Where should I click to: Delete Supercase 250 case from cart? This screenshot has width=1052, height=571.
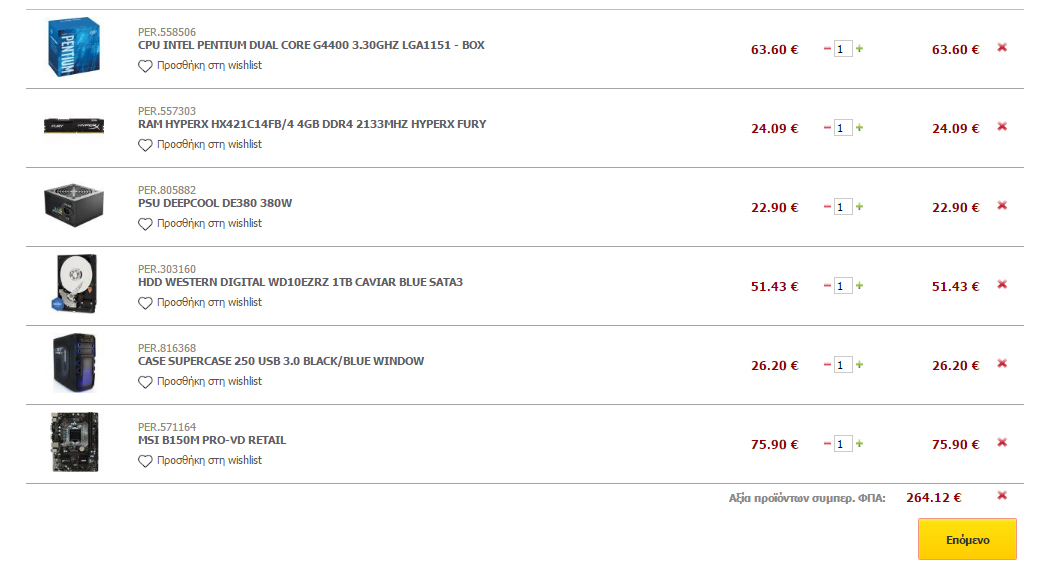click(x=1002, y=364)
